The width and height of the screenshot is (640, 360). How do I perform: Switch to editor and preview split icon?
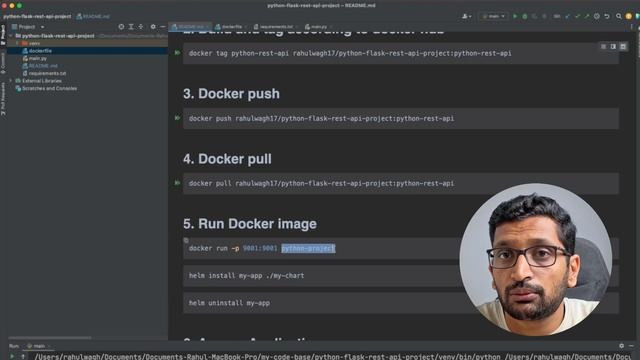click(x=613, y=47)
